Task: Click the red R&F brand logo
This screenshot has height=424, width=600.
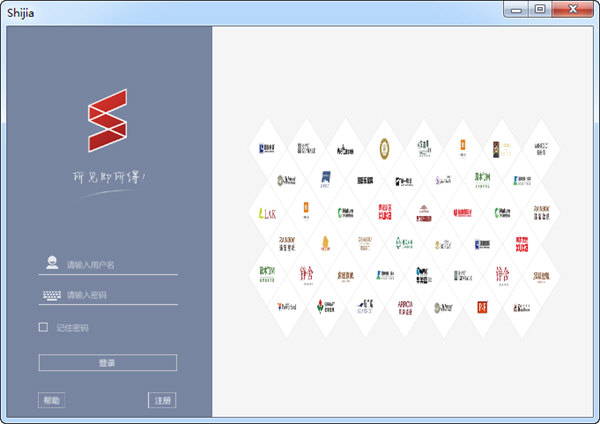Action: pyautogui.click(x=483, y=306)
